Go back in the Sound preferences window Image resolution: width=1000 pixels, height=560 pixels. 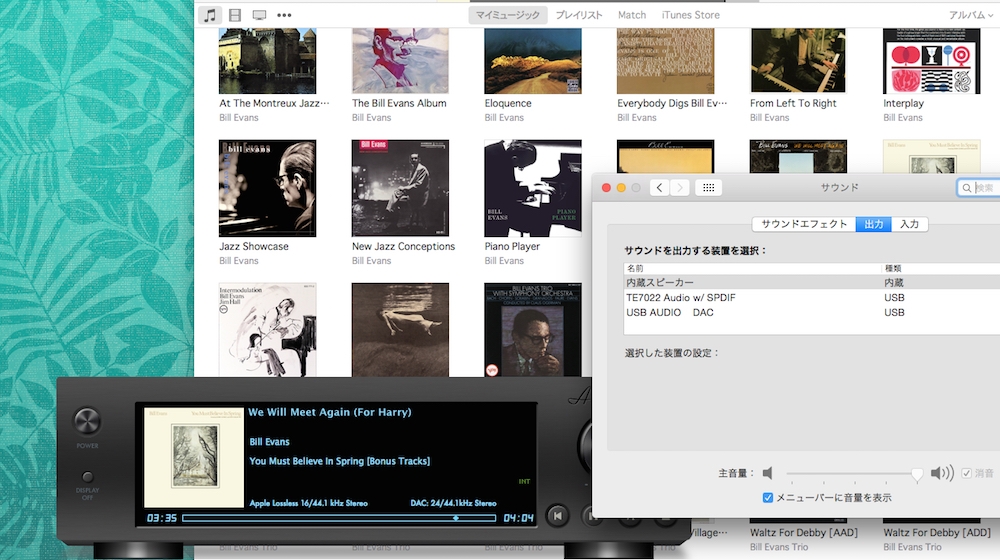click(x=659, y=188)
